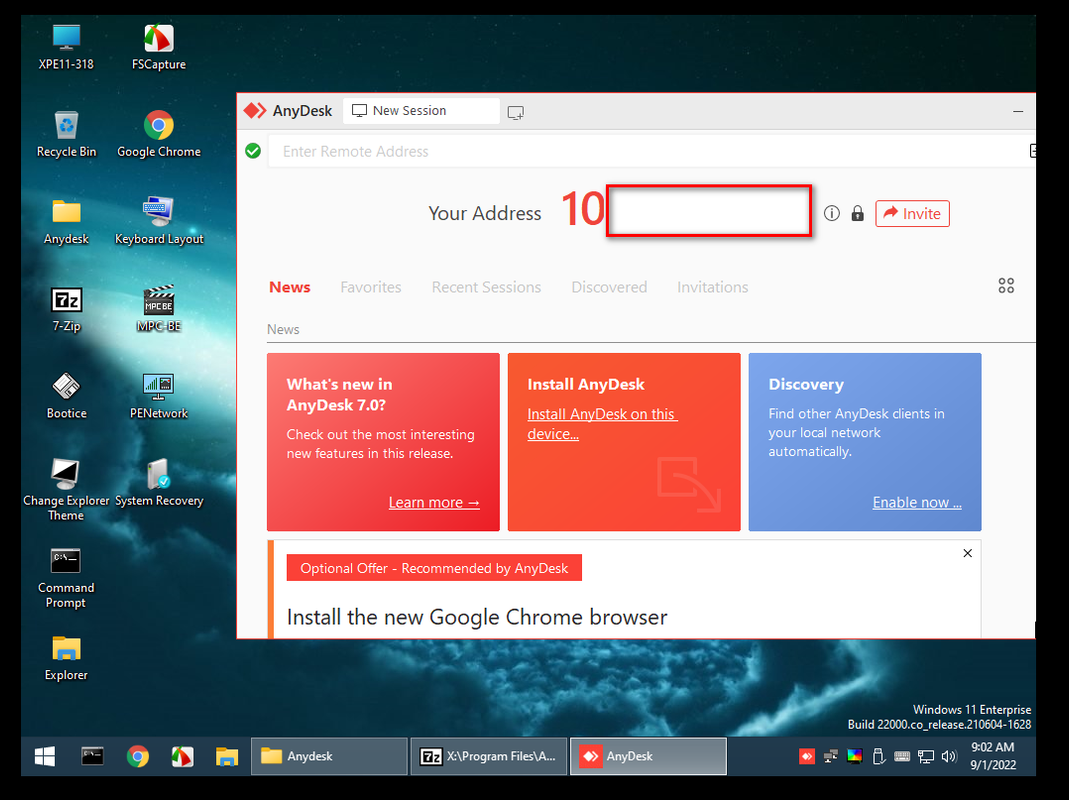Launch 7-Zip from the desktop
The height and width of the screenshot is (800, 1069).
[x=66, y=308]
